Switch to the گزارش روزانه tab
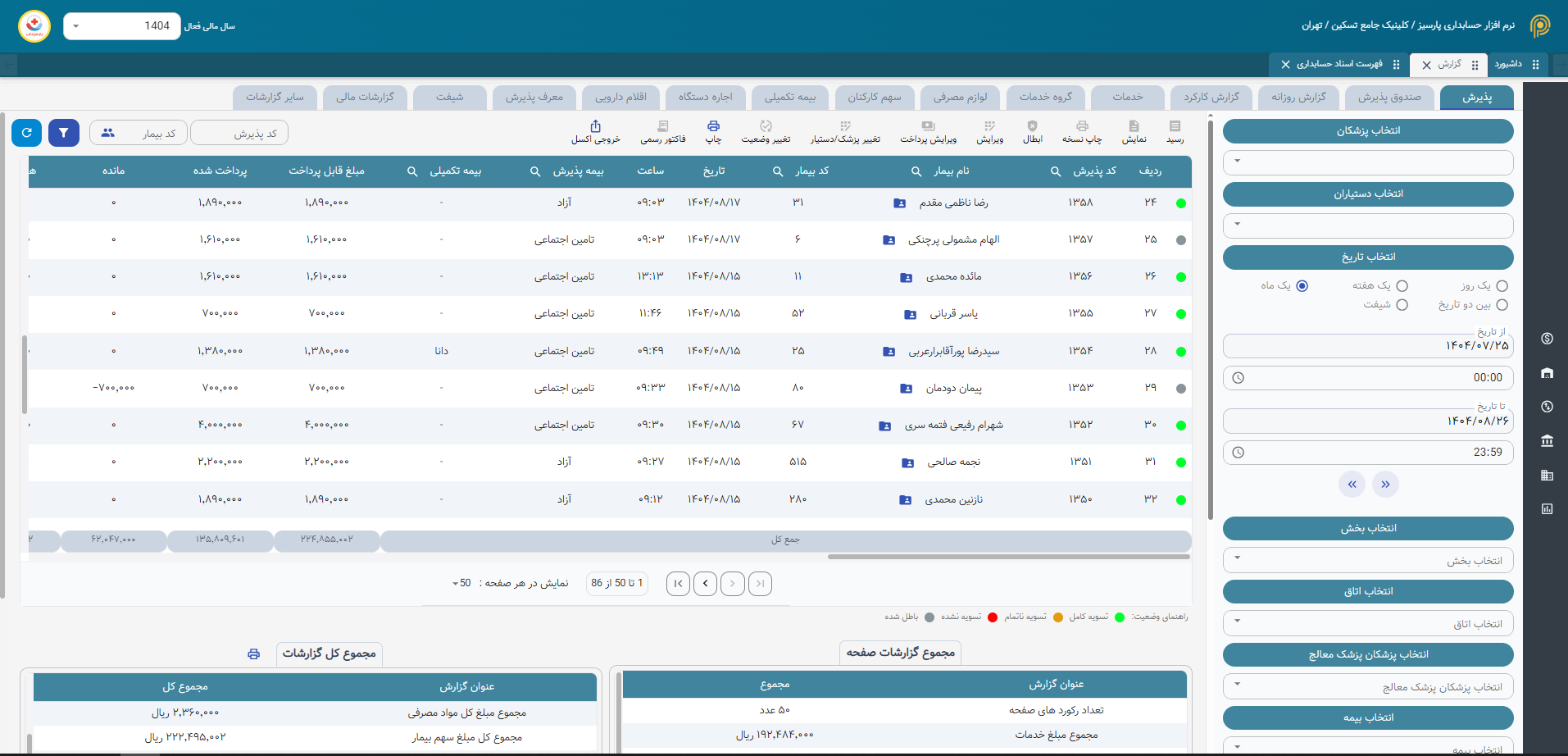The image size is (1568, 756). (1298, 98)
